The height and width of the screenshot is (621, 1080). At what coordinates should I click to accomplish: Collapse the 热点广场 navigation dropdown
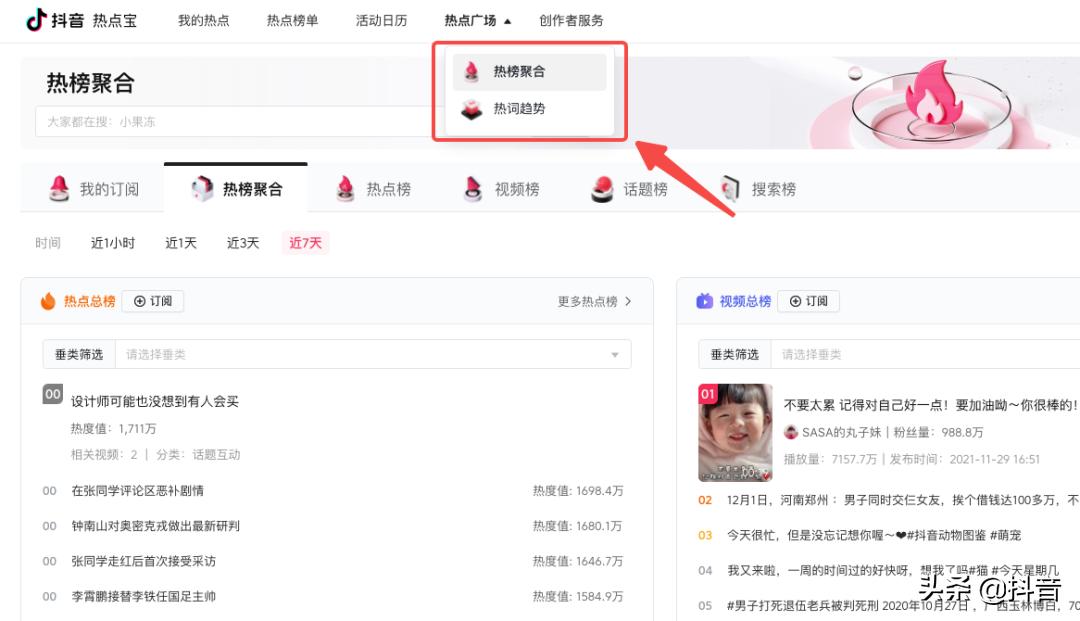tap(471, 19)
